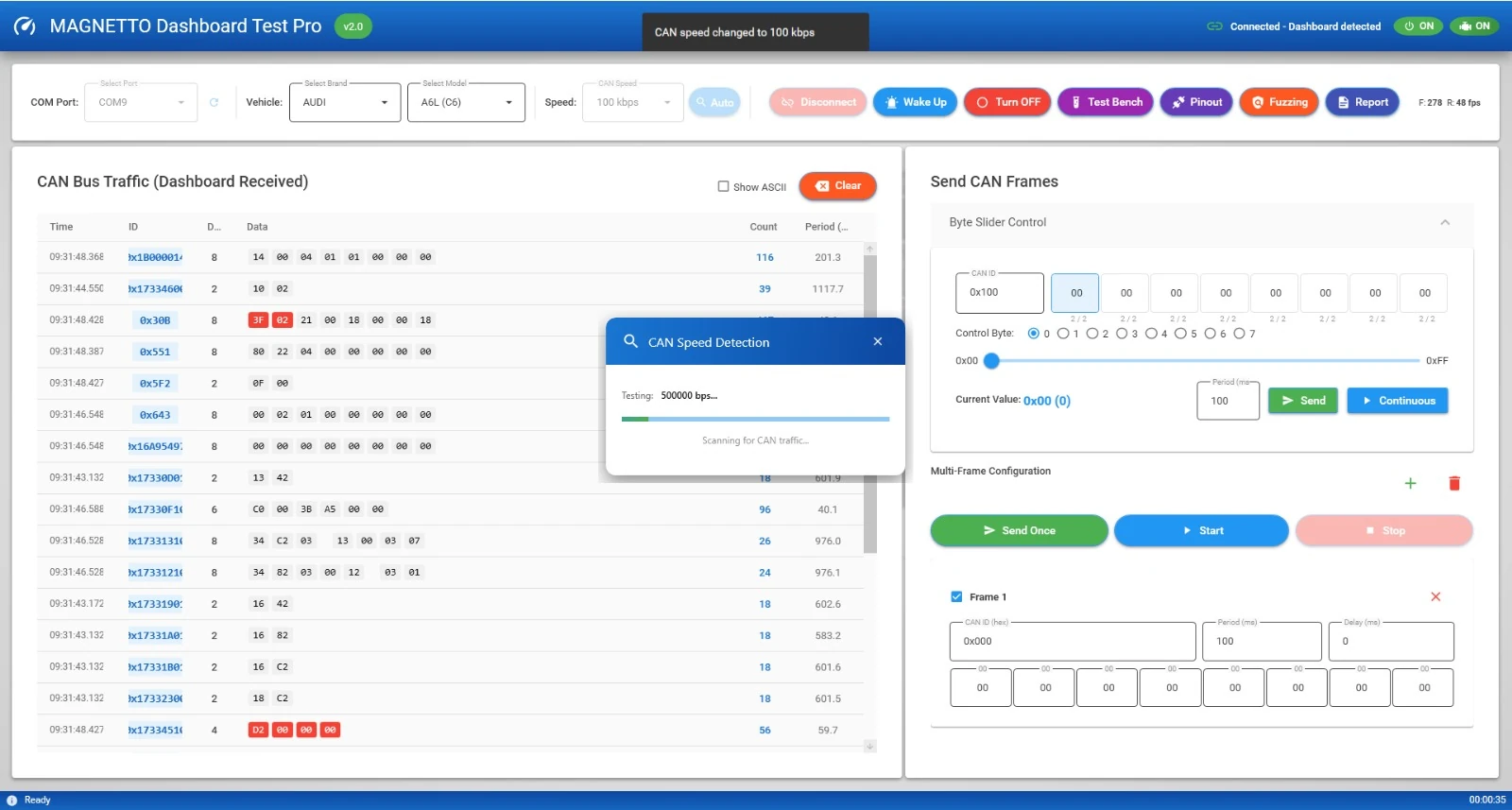Open the Test Bench tool
The height and width of the screenshot is (810, 1512).
coord(1106,102)
